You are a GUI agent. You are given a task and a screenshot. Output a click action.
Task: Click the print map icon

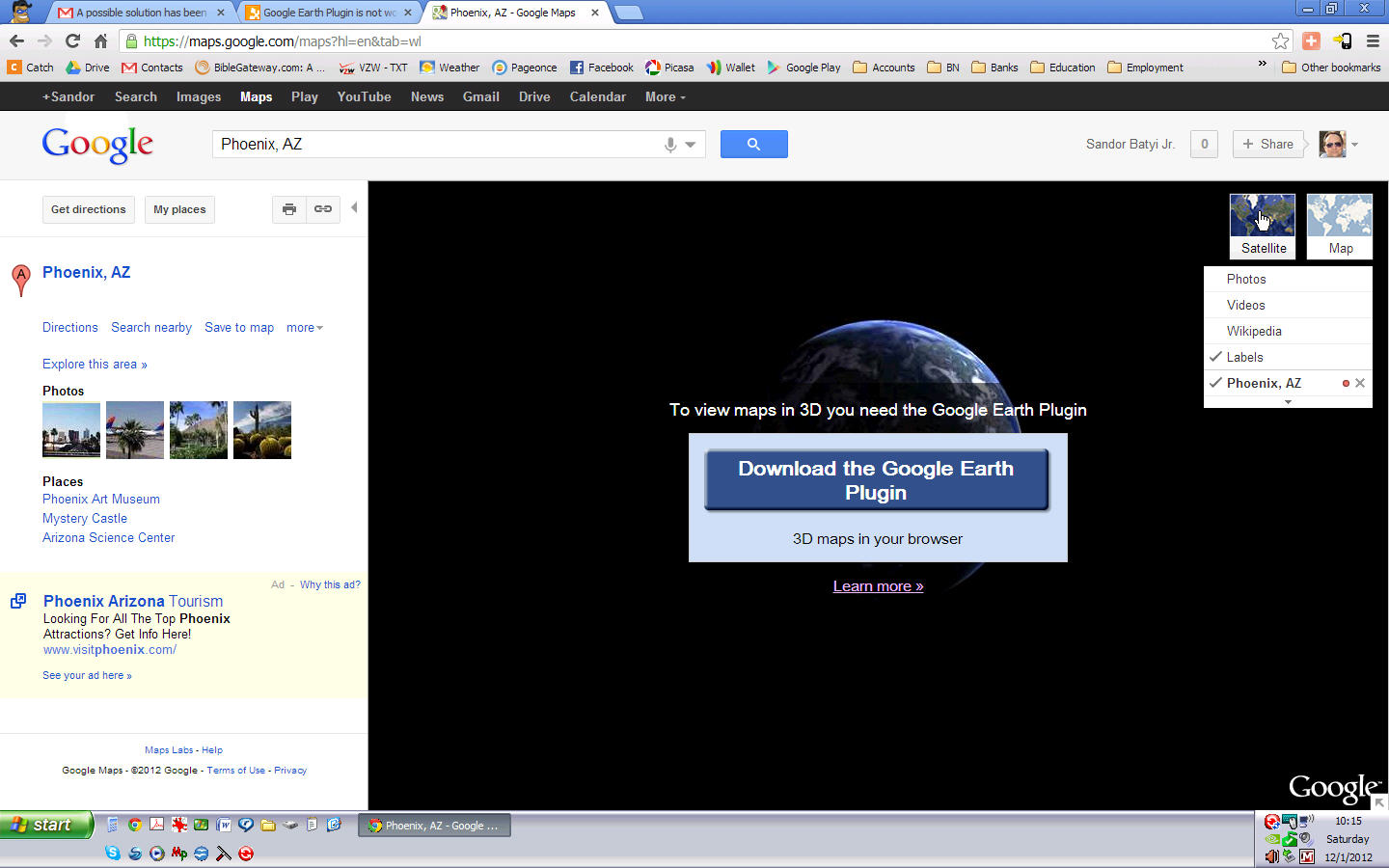coord(288,209)
